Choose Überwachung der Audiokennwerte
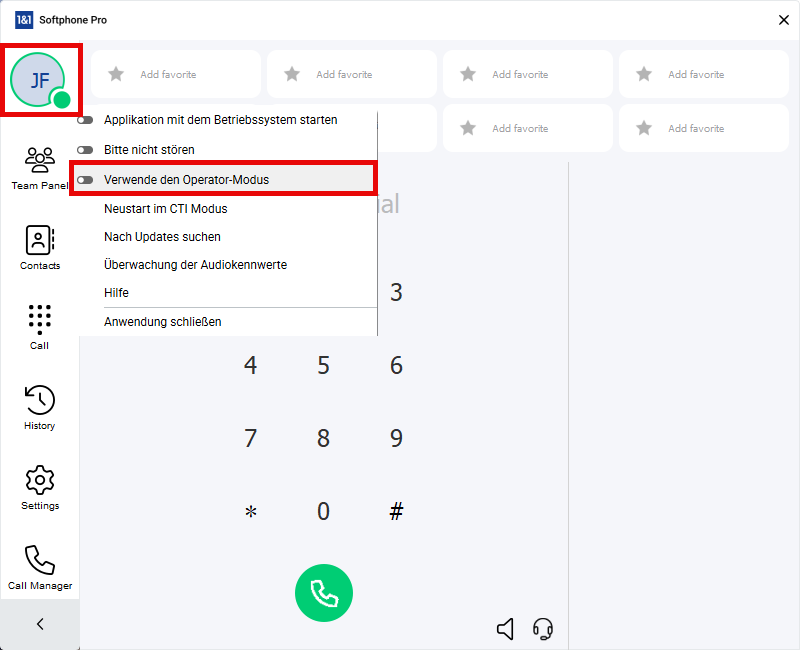Screen dimensions: 800x650 pyautogui.click(x=195, y=265)
